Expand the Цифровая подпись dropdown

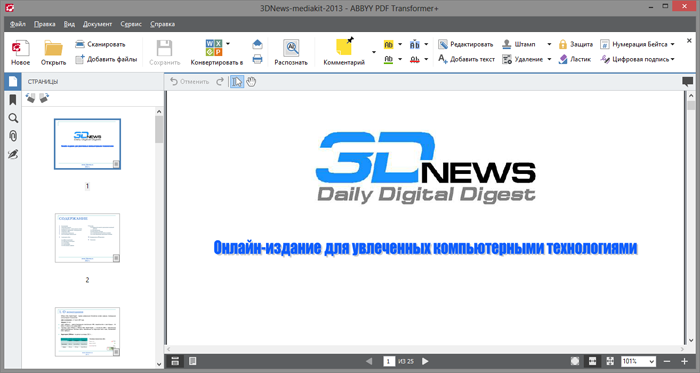click(672, 59)
